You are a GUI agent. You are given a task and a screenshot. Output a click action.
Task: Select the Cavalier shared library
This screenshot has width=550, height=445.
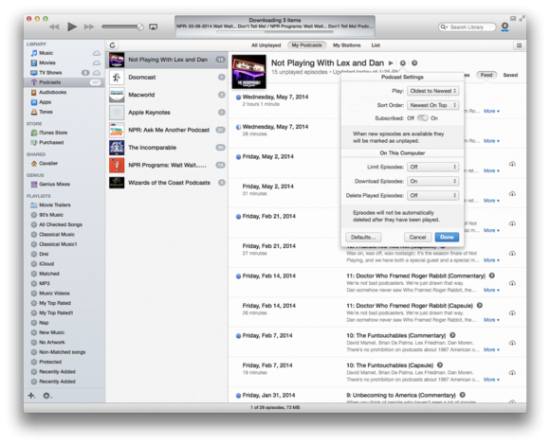(x=64, y=163)
